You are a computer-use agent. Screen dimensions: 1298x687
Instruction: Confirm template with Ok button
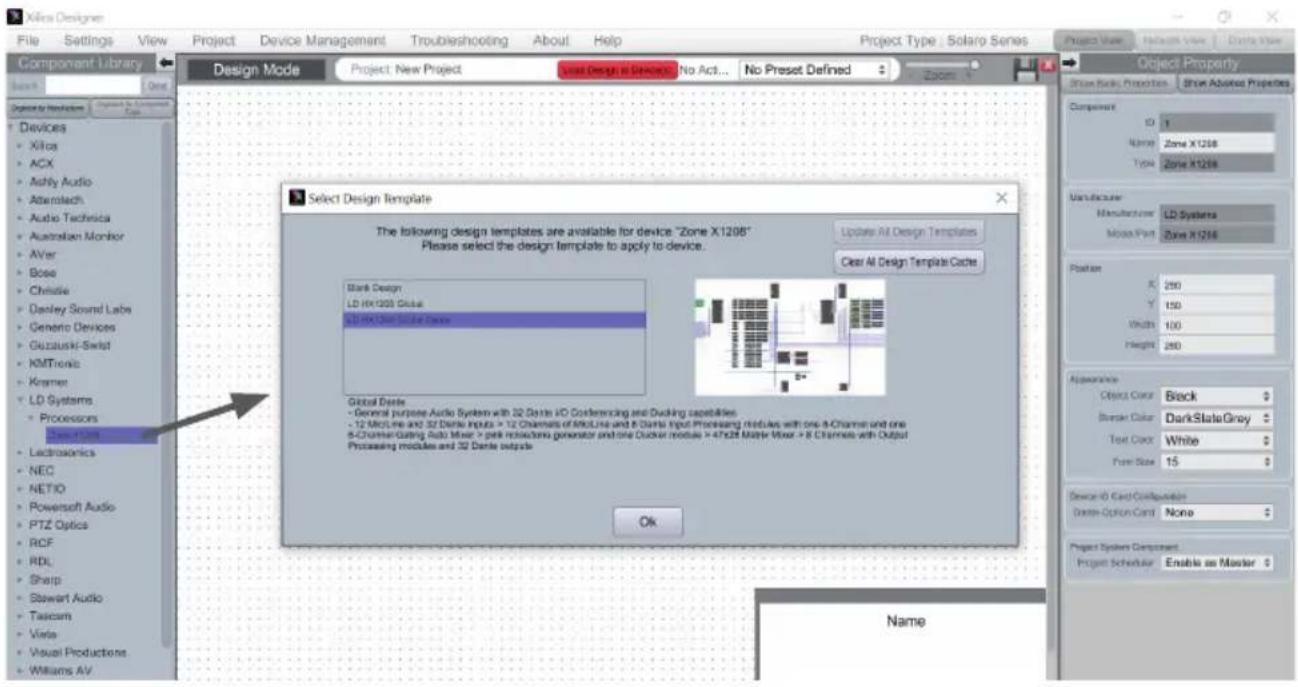tap(648, 521)
